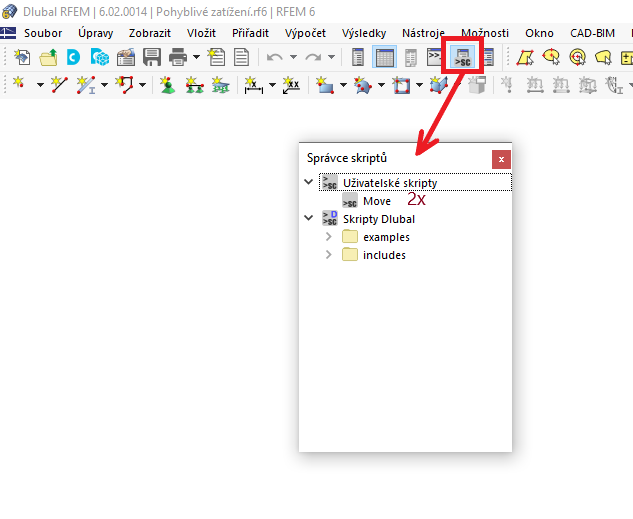Open the dimension type dropdown
This screenshot has width=633, height=519.
pos(272,85)
